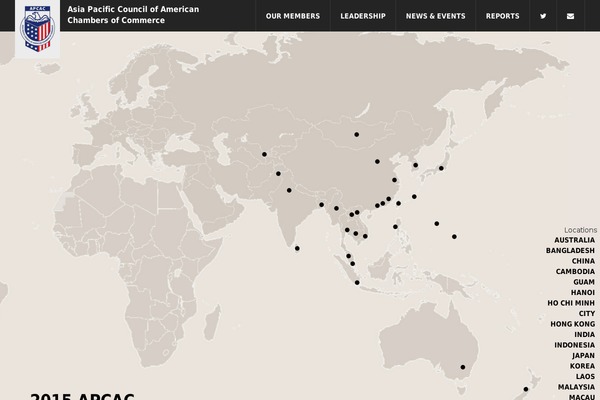The height and width of the screenshot is (400, 600).
Task: Select Korea in the Locations list
Action: [582, 366]
